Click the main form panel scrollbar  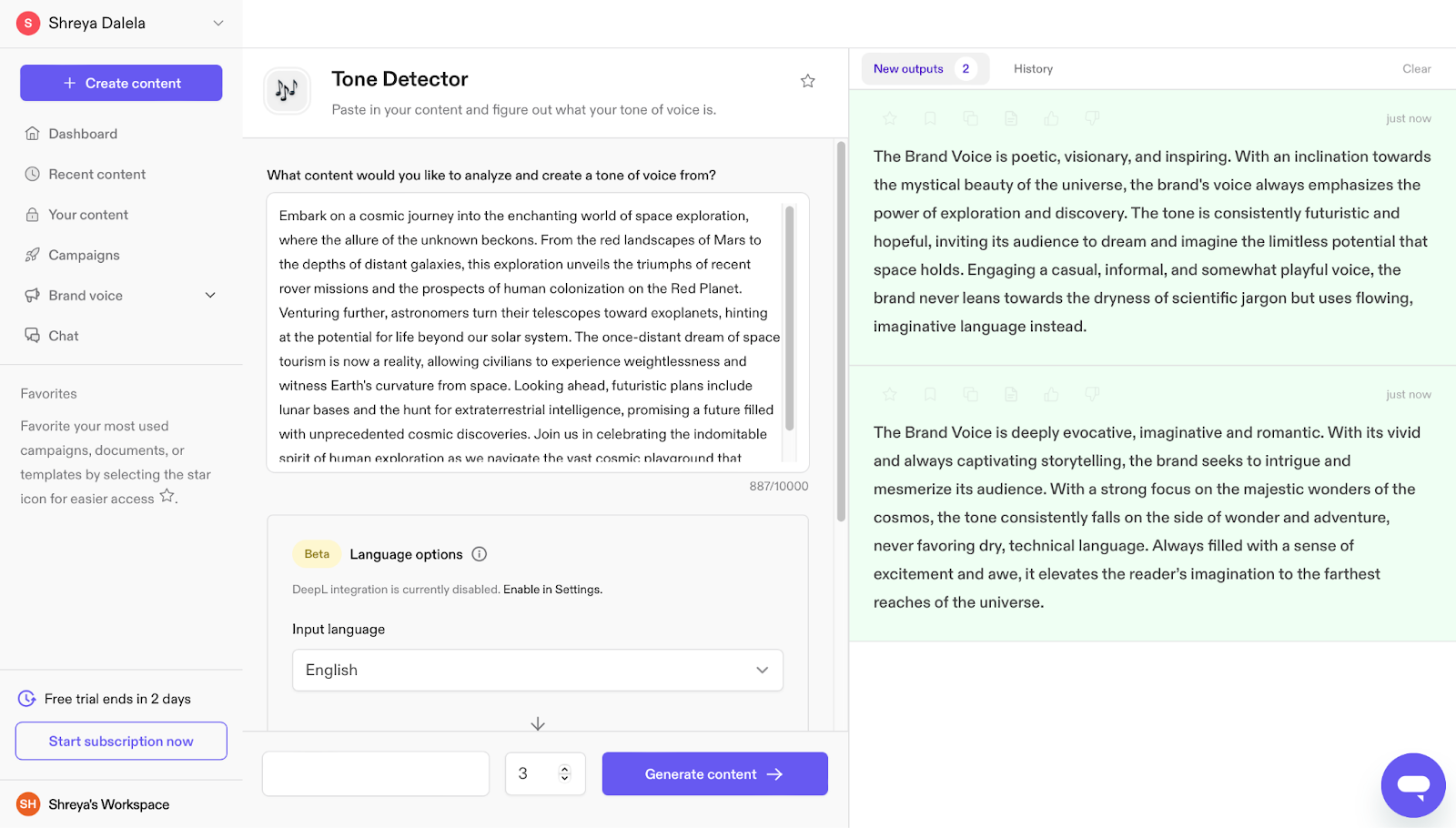(841, 332)
